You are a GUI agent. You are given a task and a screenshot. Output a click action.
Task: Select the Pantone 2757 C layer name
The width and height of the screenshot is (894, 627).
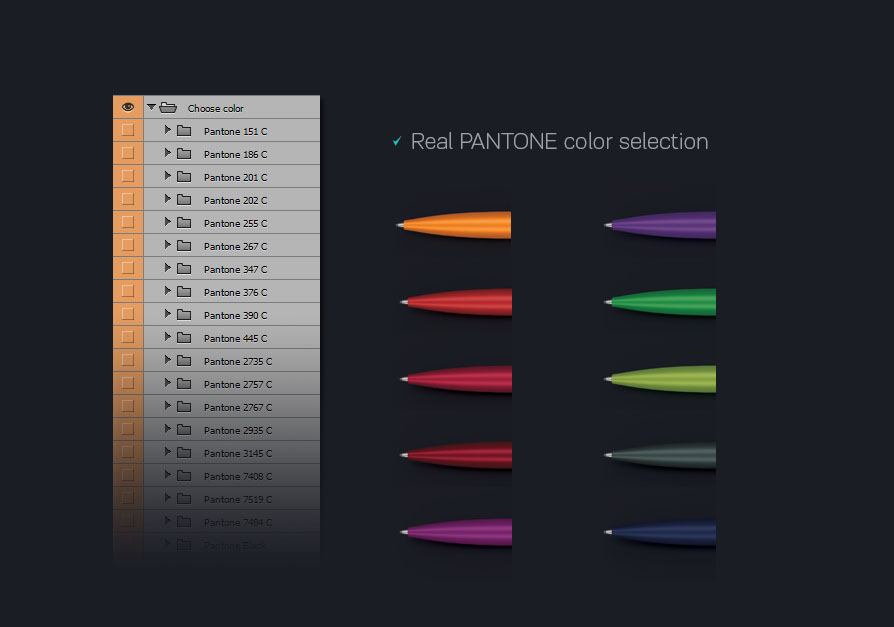237,384
